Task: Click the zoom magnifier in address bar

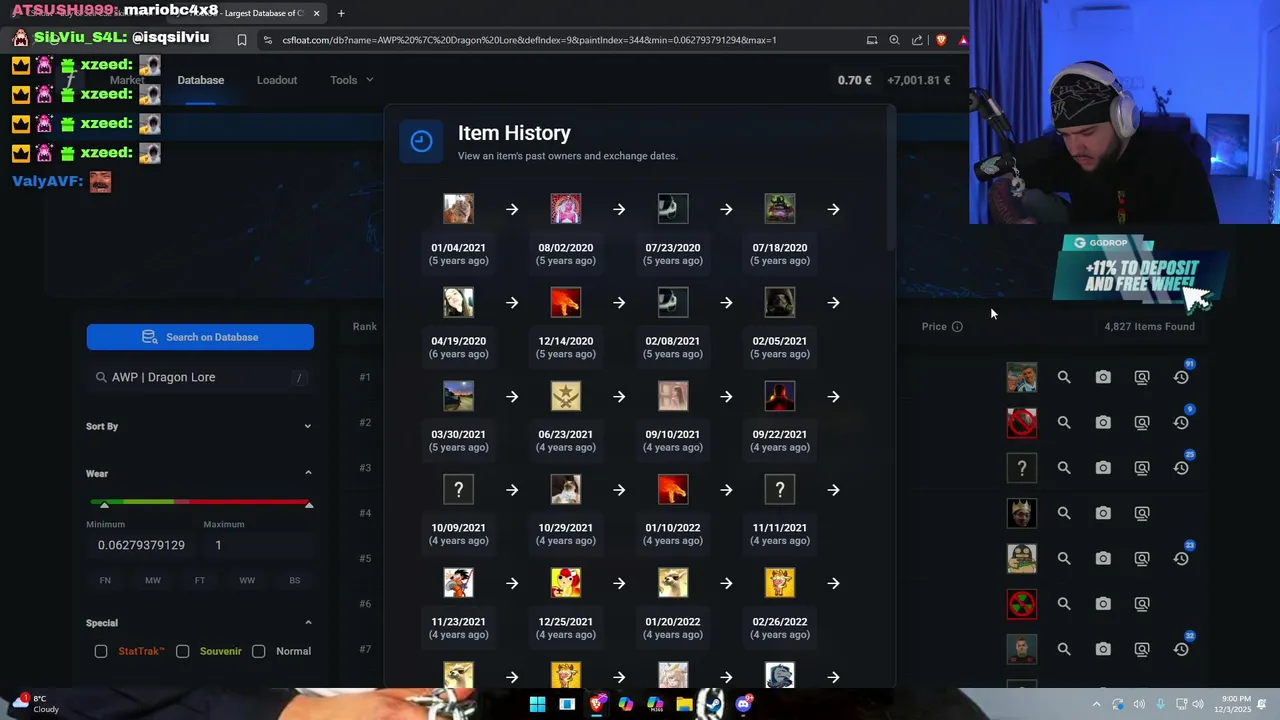Action: click(894, 40)
